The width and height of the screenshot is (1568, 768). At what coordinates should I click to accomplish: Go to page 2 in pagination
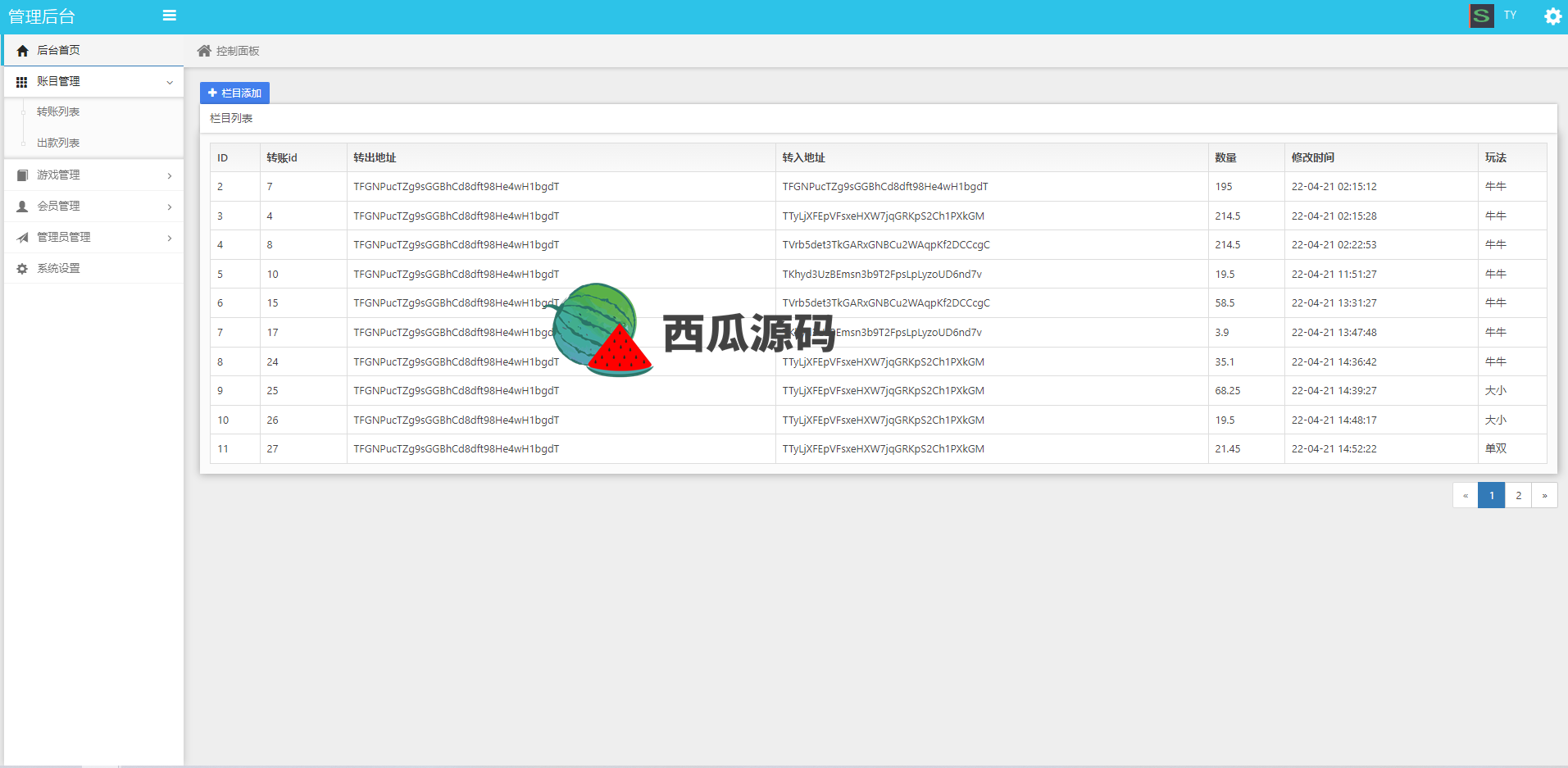(1518, 495)
